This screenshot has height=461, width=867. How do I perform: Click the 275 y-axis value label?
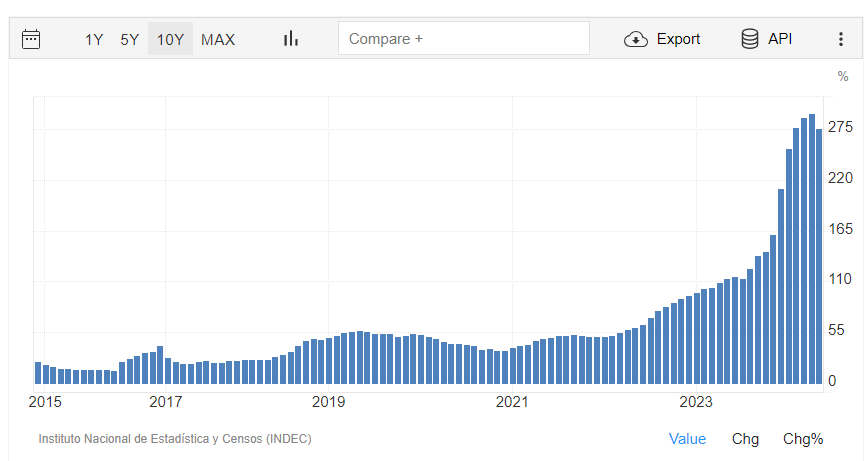(839, 127)
